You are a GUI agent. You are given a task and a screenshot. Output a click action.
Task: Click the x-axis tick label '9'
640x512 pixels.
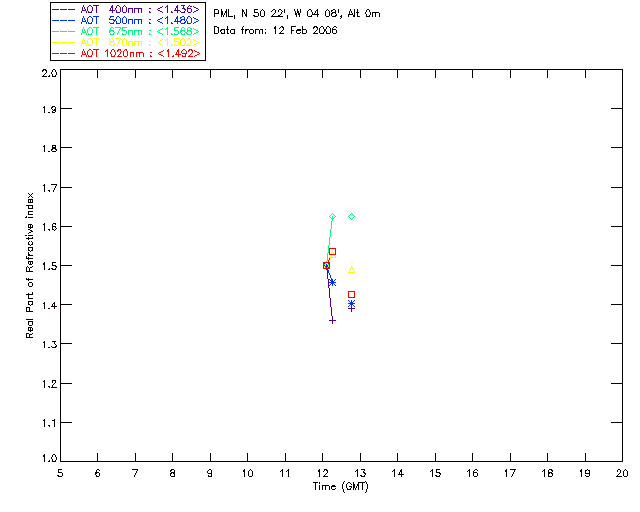210,473
